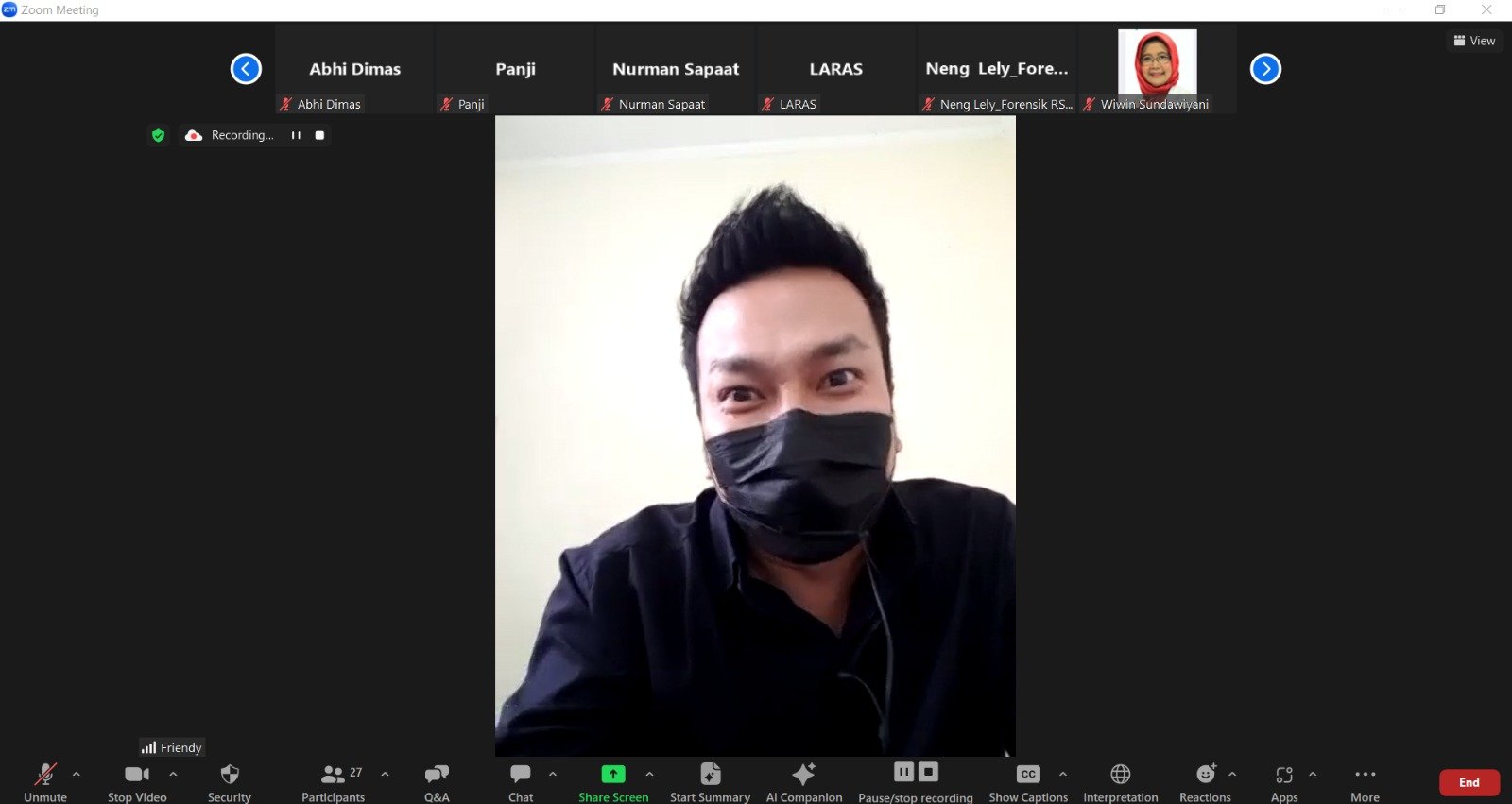Expand the Reactions options arrow

coord(1232,774)
